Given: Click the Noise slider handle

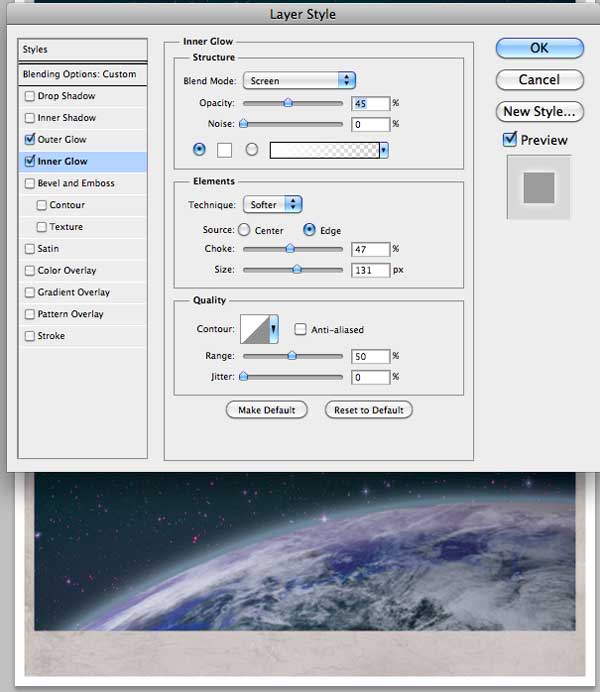Looking at the screenshot, I should click(x=243, y=124).
